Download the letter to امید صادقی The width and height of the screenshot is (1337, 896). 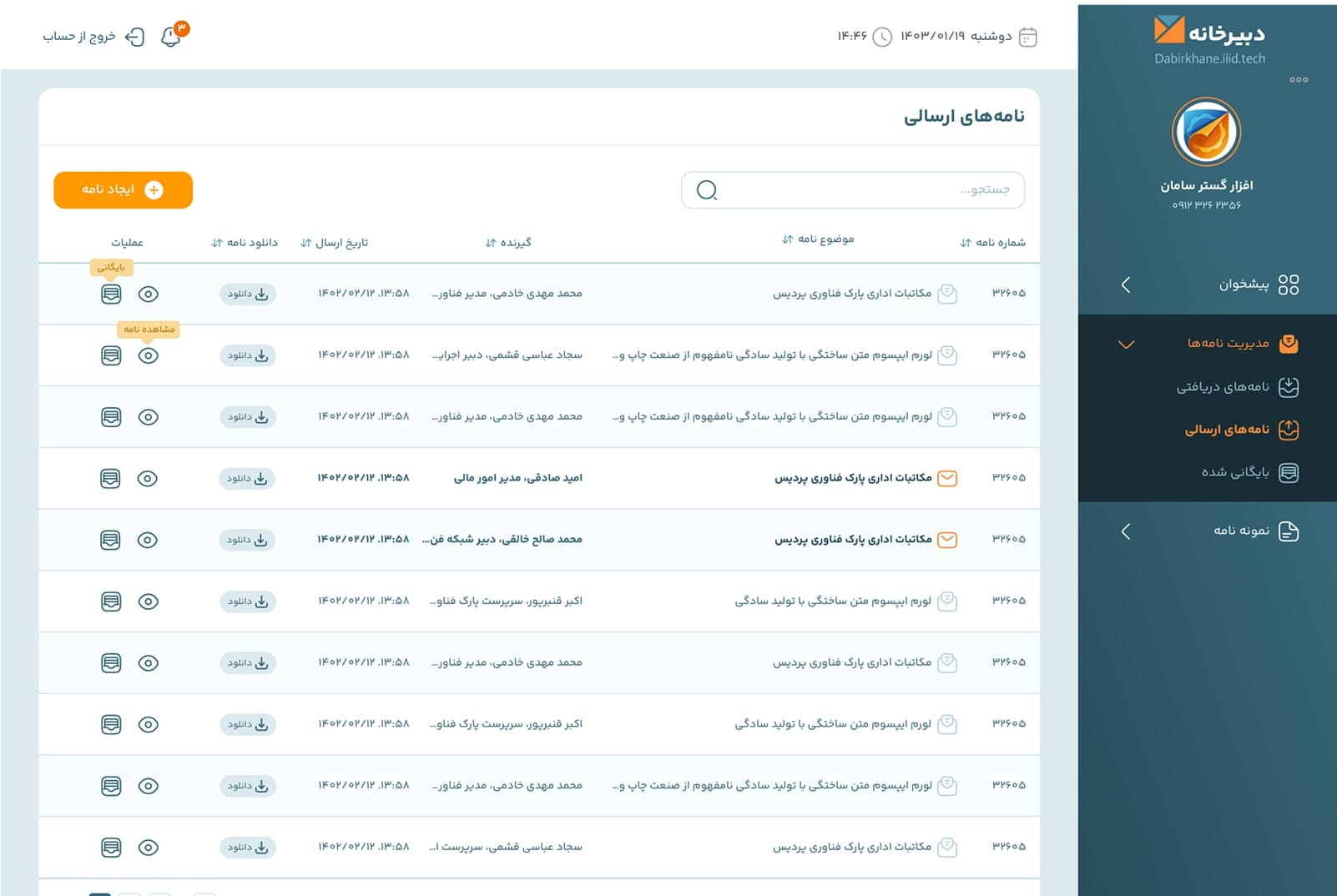tap(247, 478)
